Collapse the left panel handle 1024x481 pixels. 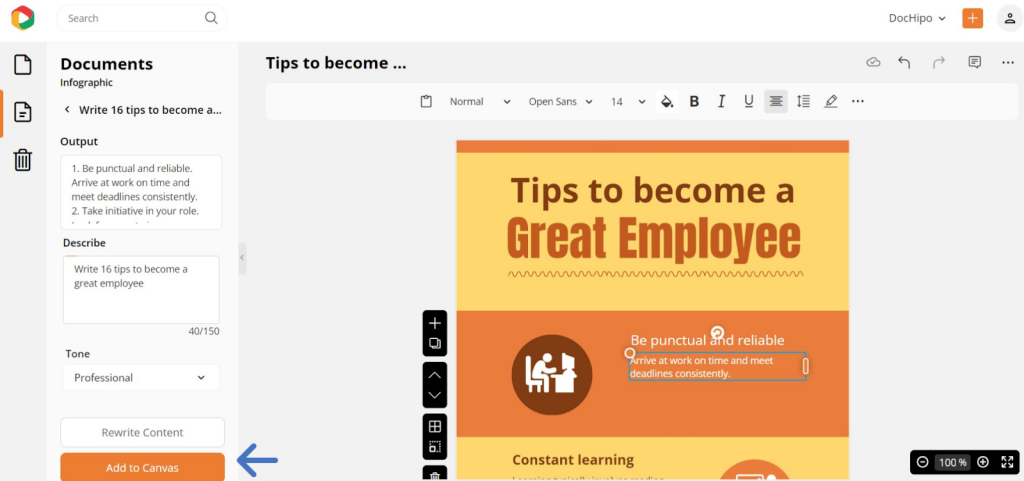pyautogui.click(x=242, y=258)
